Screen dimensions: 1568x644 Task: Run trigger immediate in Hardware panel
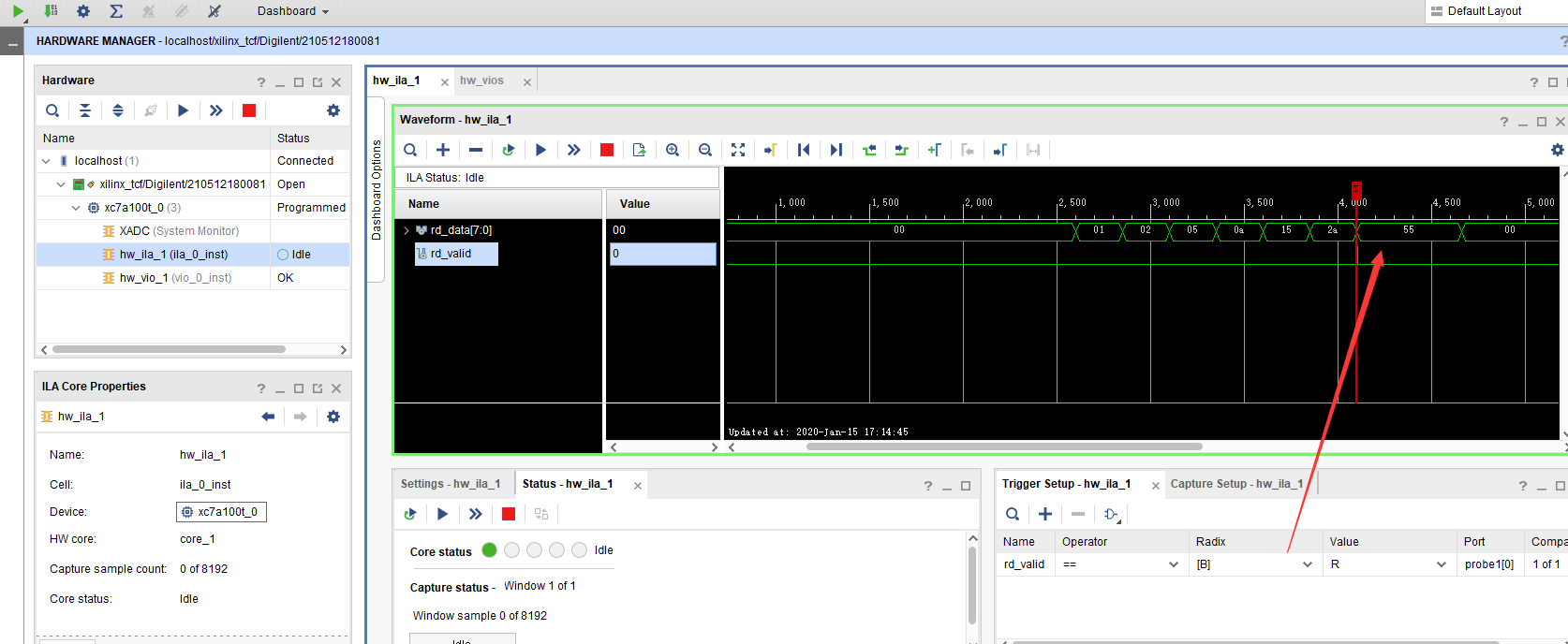pos(216,110)
